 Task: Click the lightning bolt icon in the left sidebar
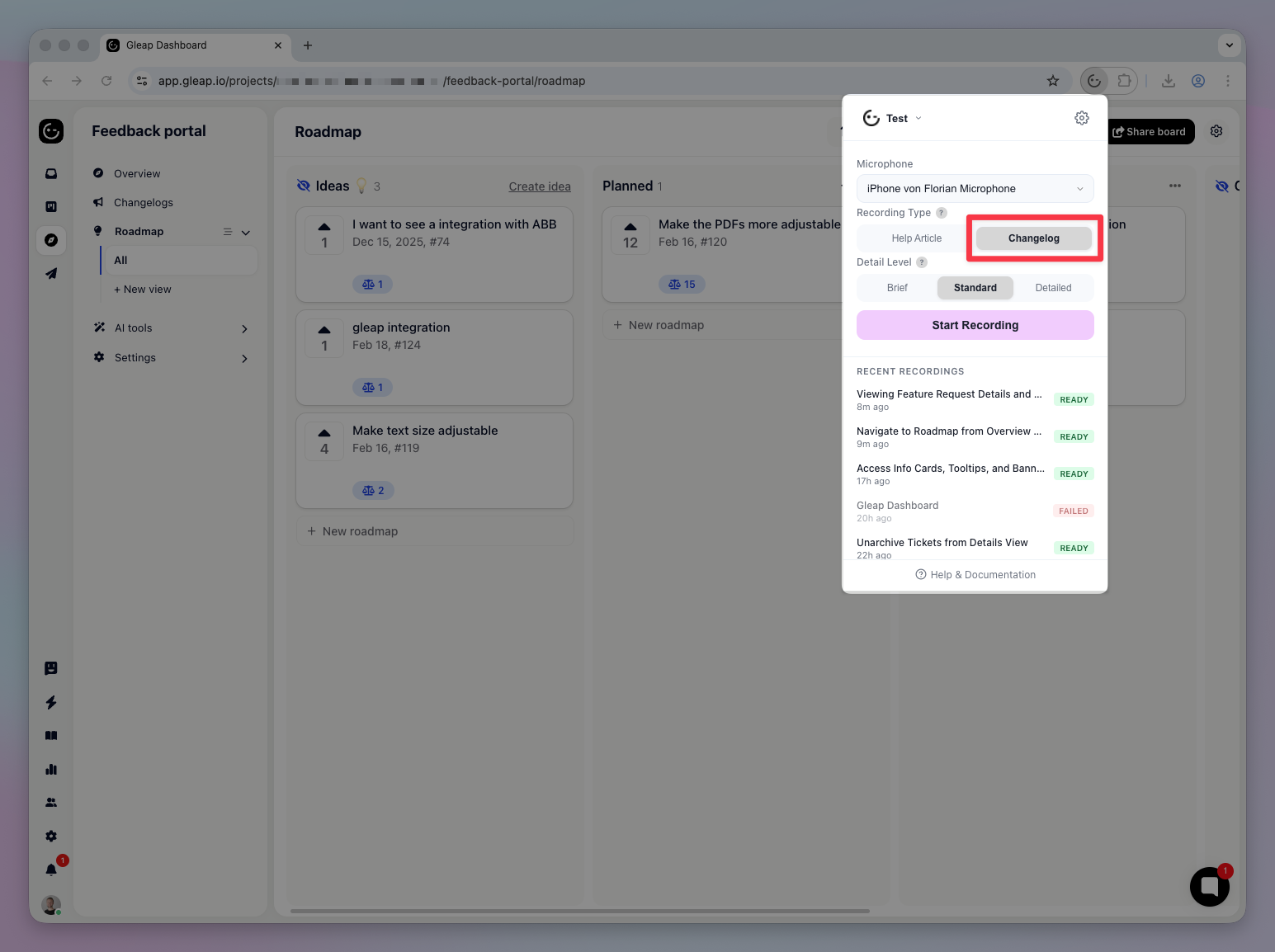pos(51,702)
